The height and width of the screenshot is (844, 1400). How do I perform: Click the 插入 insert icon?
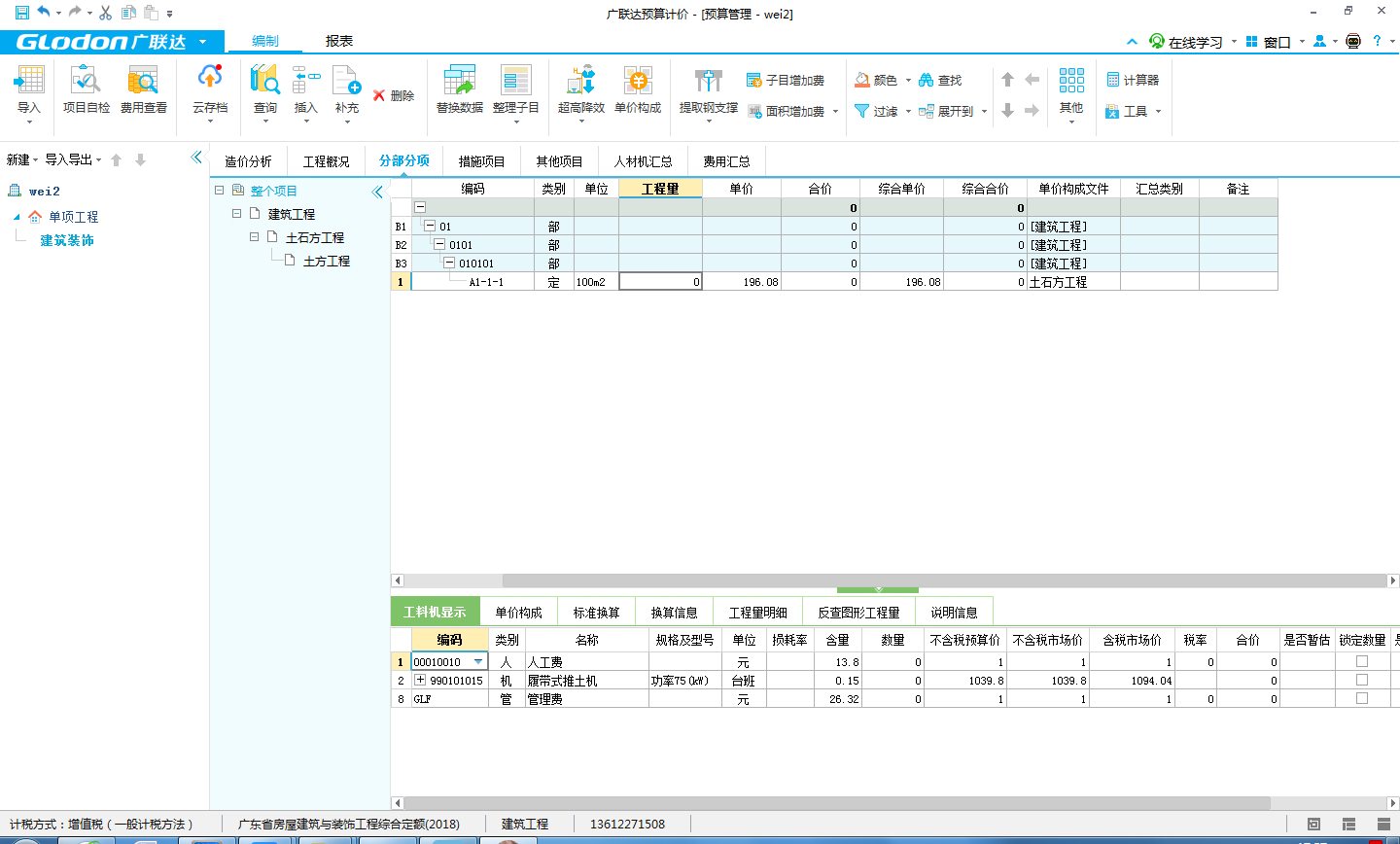point(306,80)
